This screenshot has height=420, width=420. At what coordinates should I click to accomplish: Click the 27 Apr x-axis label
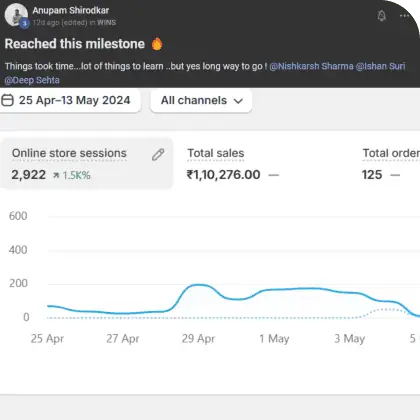(x=123, y=339)
